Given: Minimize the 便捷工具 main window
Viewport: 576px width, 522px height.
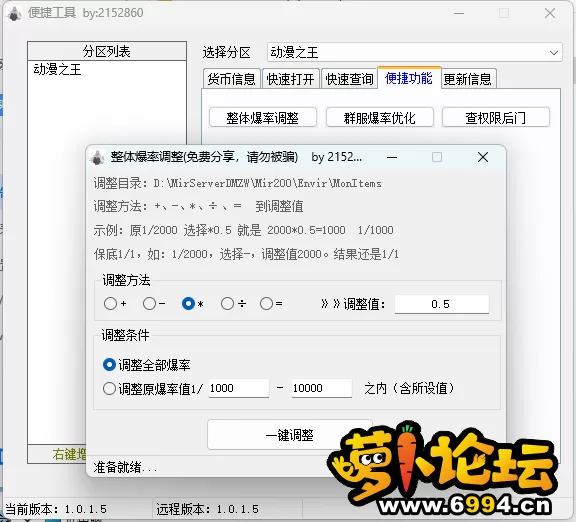Looking at the screenshot, I should click(459, 14).
